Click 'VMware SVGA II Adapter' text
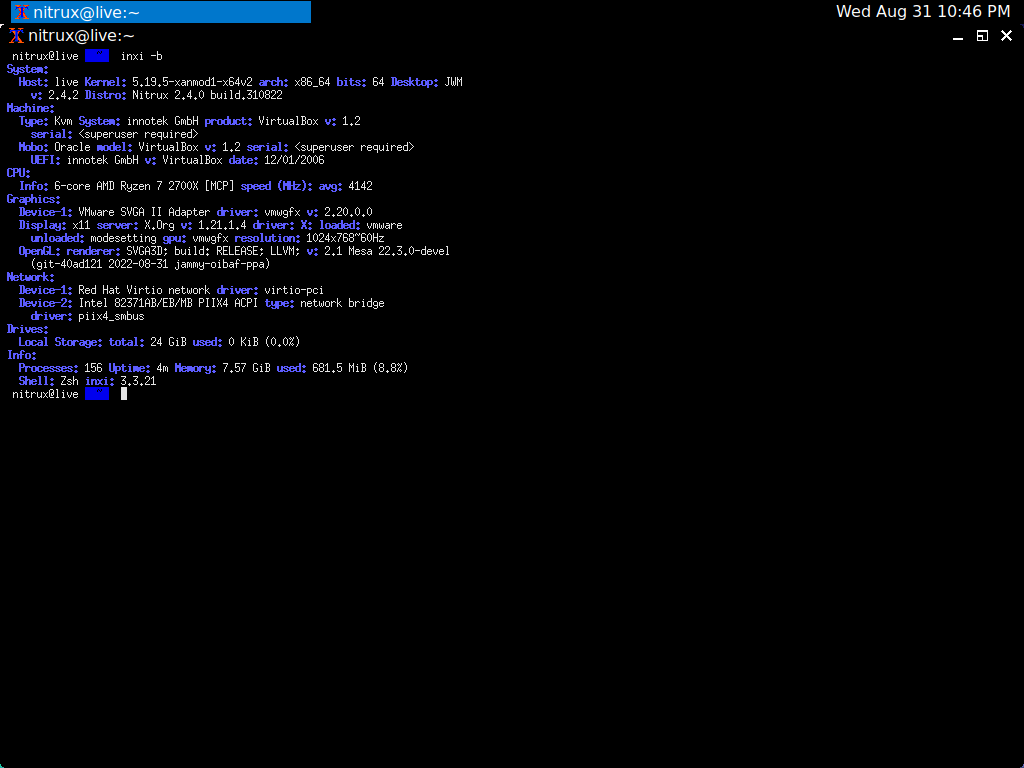 (x=144, y=212)
